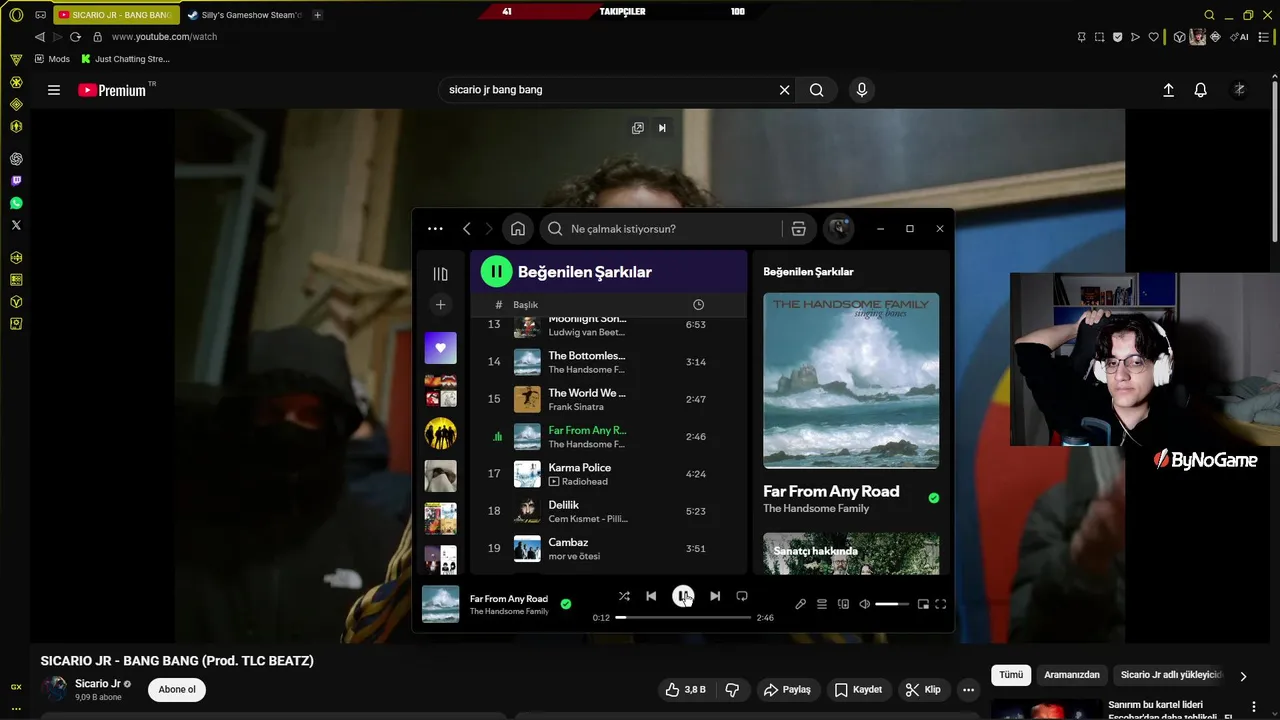Screen dimensions: 1280x720
Task: Pause playback with the white pause button
Action: (x=683, y=596)
